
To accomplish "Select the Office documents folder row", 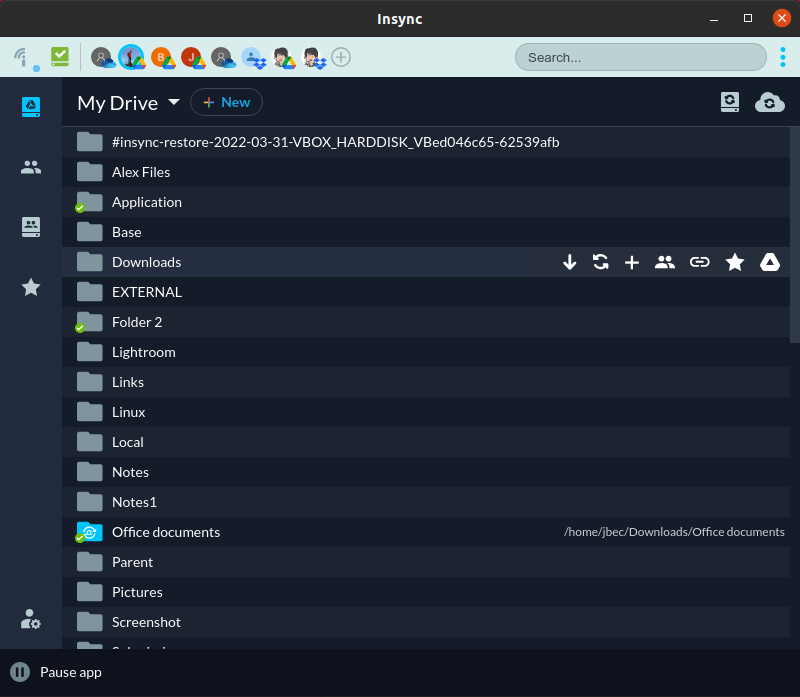I will pyautogui.click(x=166, y=532).
